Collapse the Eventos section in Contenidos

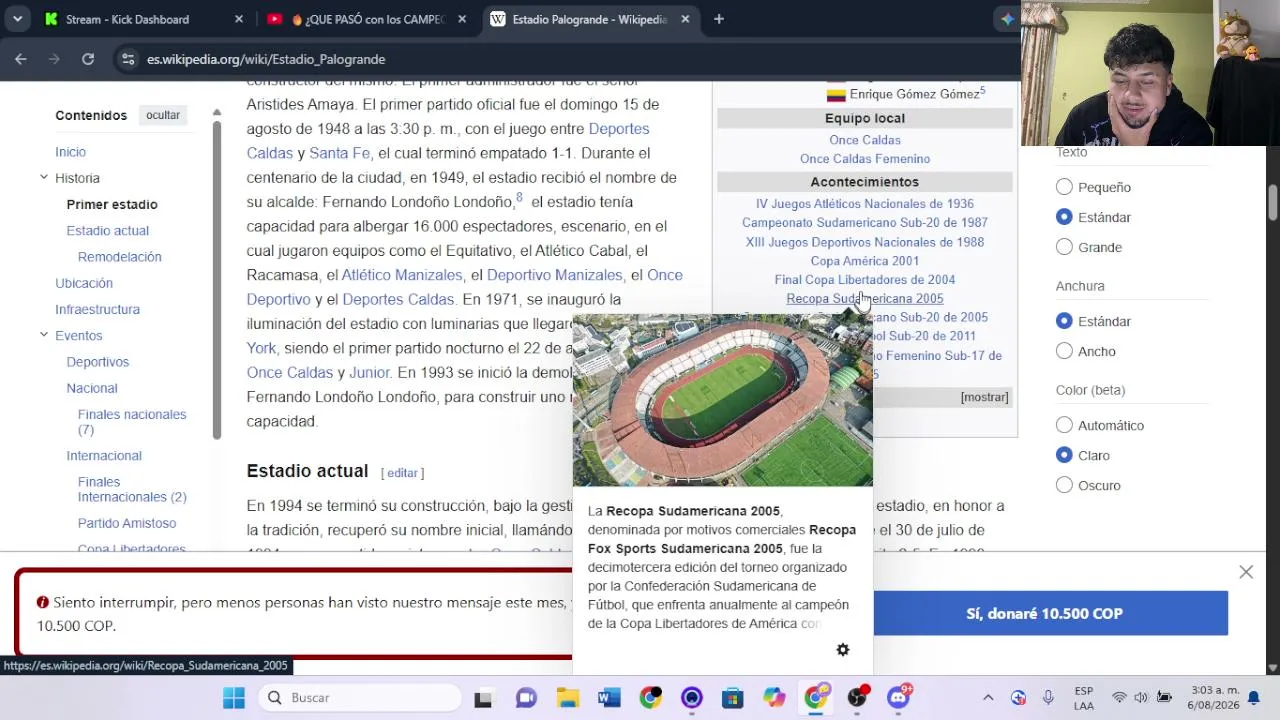[44, 334]
